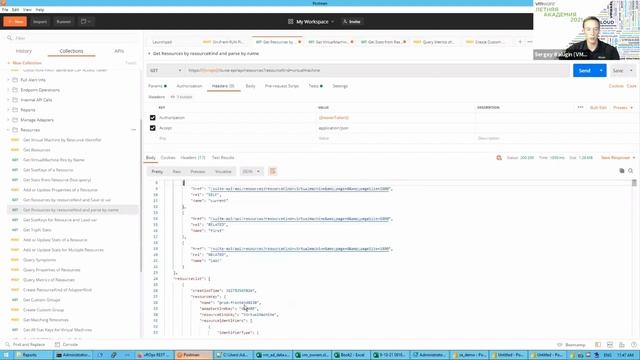Open the Console in status bar

point(67,345)
